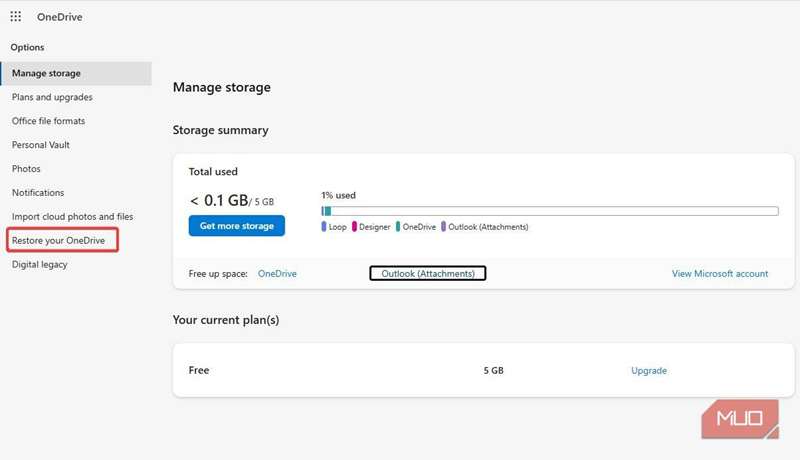Click the '5 GB' plan size value

click(493, 371)
